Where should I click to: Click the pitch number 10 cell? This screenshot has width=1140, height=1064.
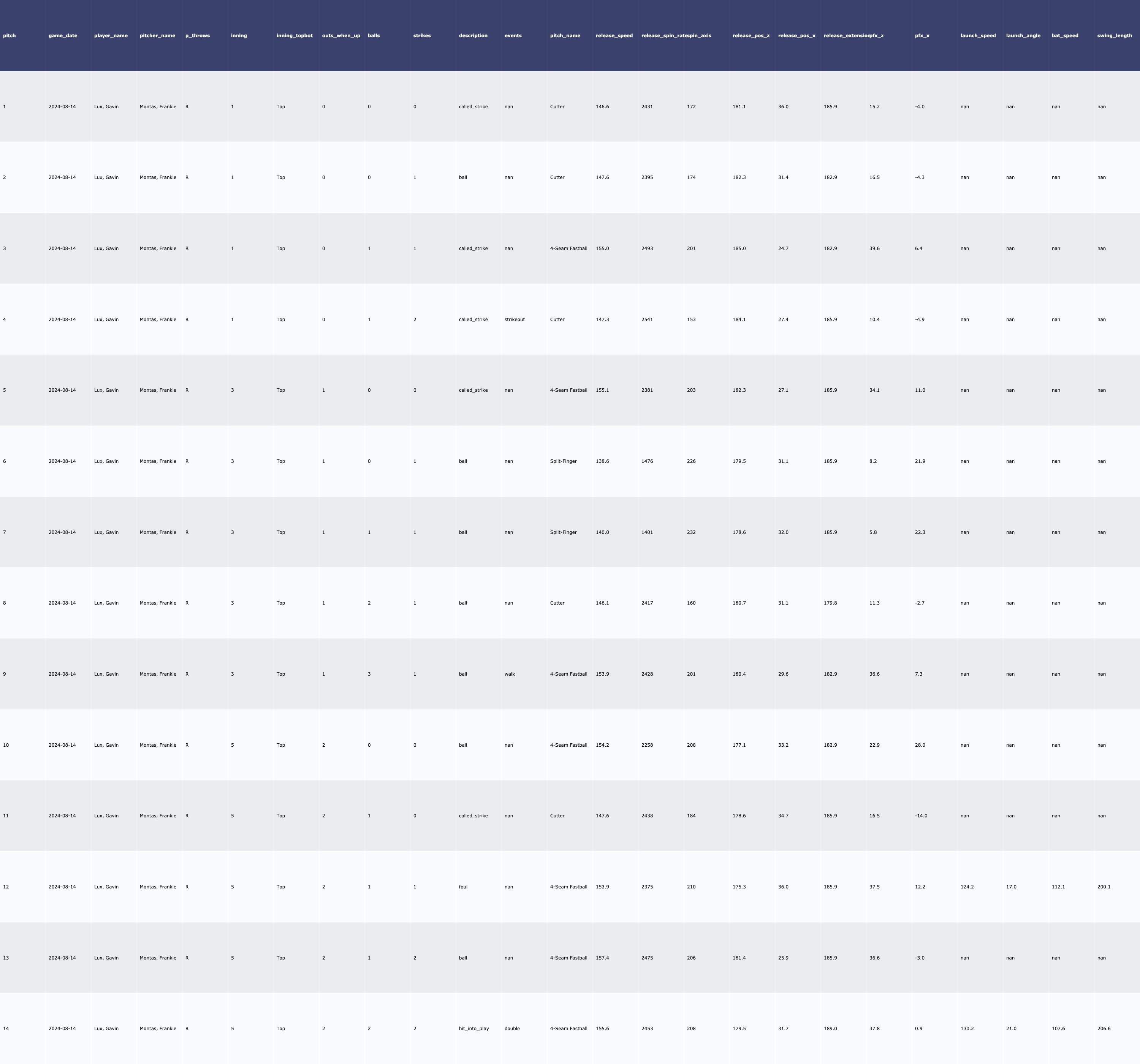[6, 745]
